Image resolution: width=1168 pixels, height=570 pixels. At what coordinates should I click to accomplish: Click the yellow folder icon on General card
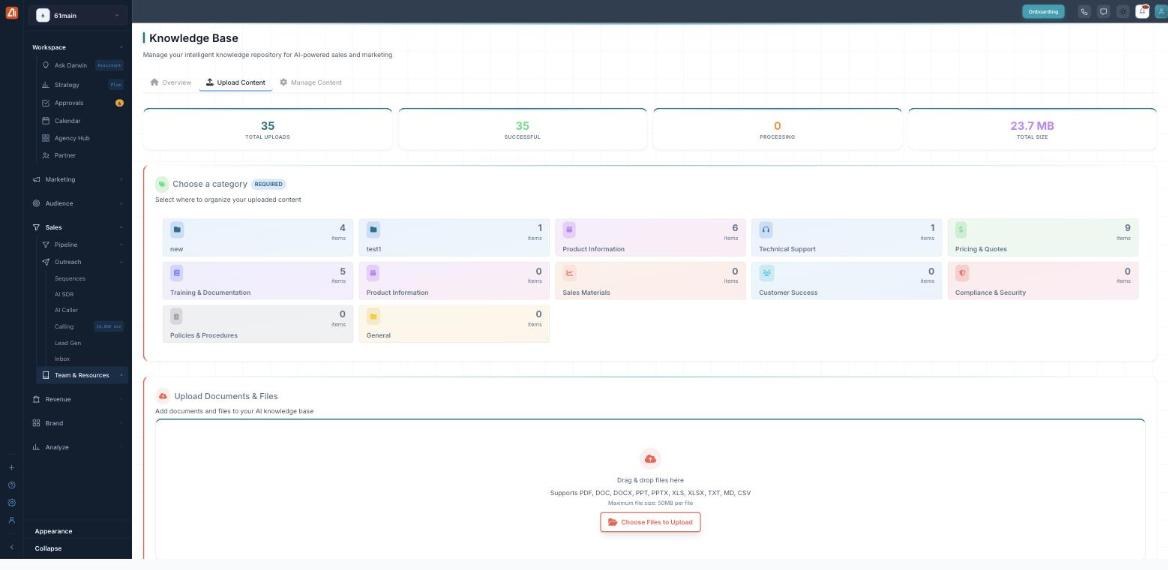pyautogui.click(x=373, y=316)
